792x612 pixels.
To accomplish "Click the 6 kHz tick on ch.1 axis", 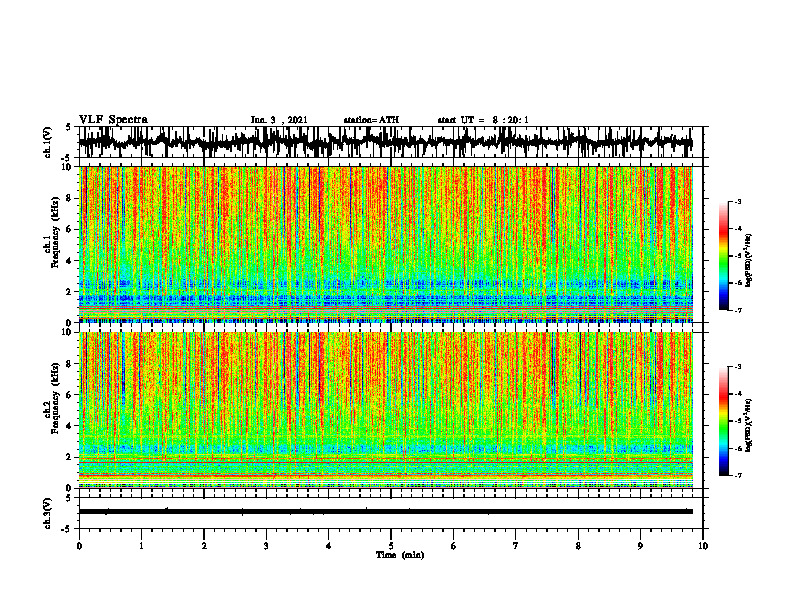I will pyautogui.click(x=70, y=229).
